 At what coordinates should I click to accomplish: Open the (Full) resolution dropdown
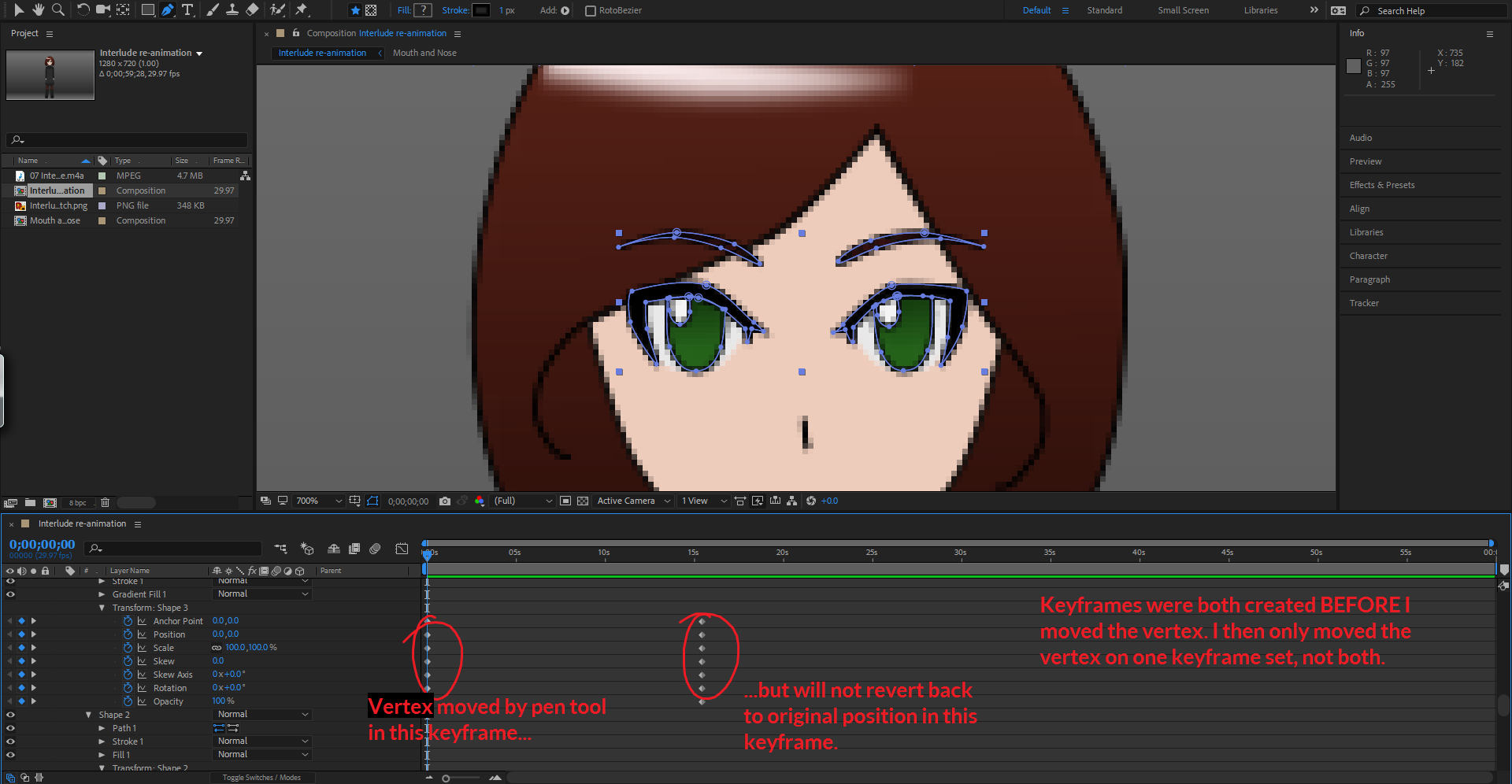point(523,501)
